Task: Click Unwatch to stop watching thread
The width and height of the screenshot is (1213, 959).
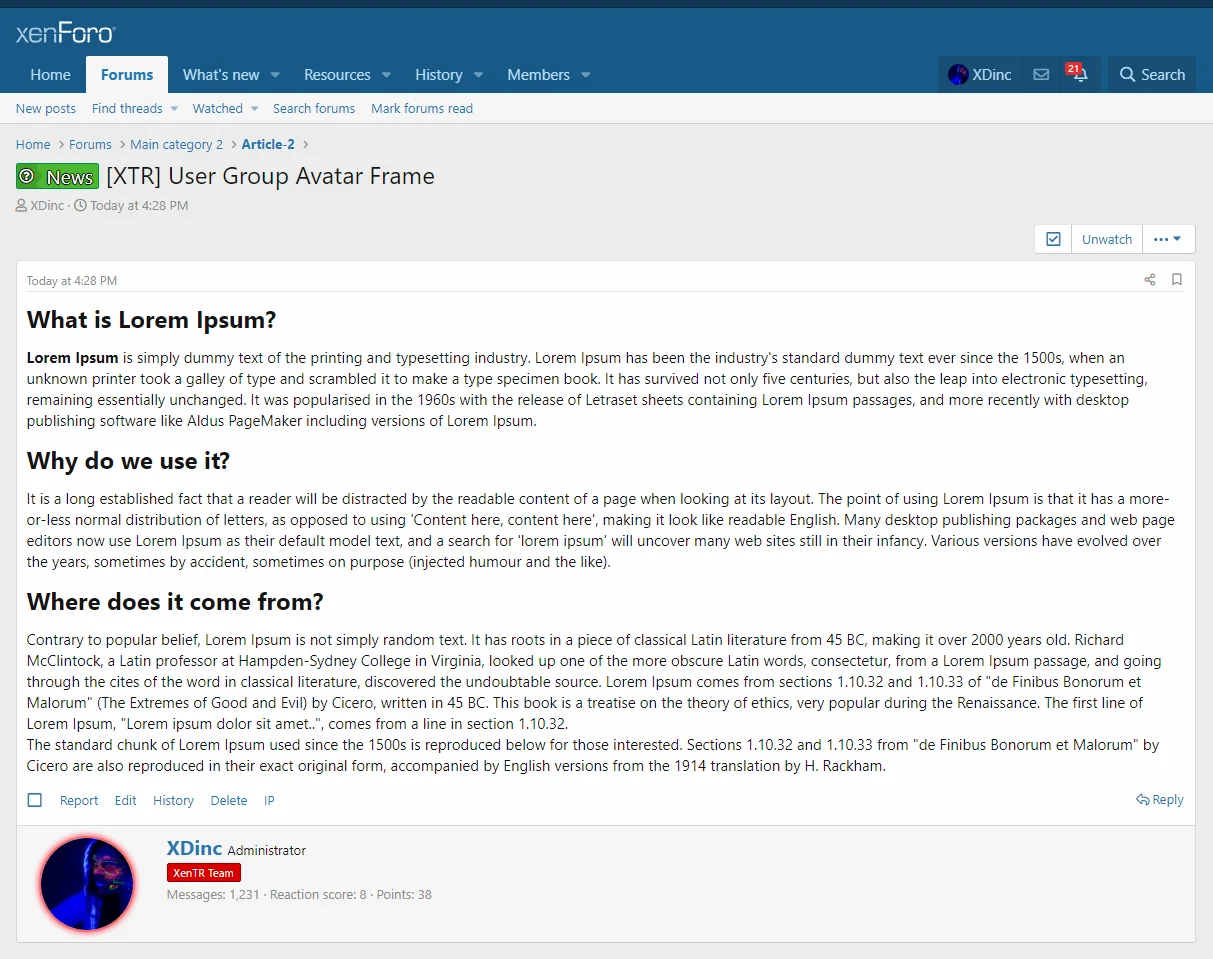Action: click(x=1106, y=239)
